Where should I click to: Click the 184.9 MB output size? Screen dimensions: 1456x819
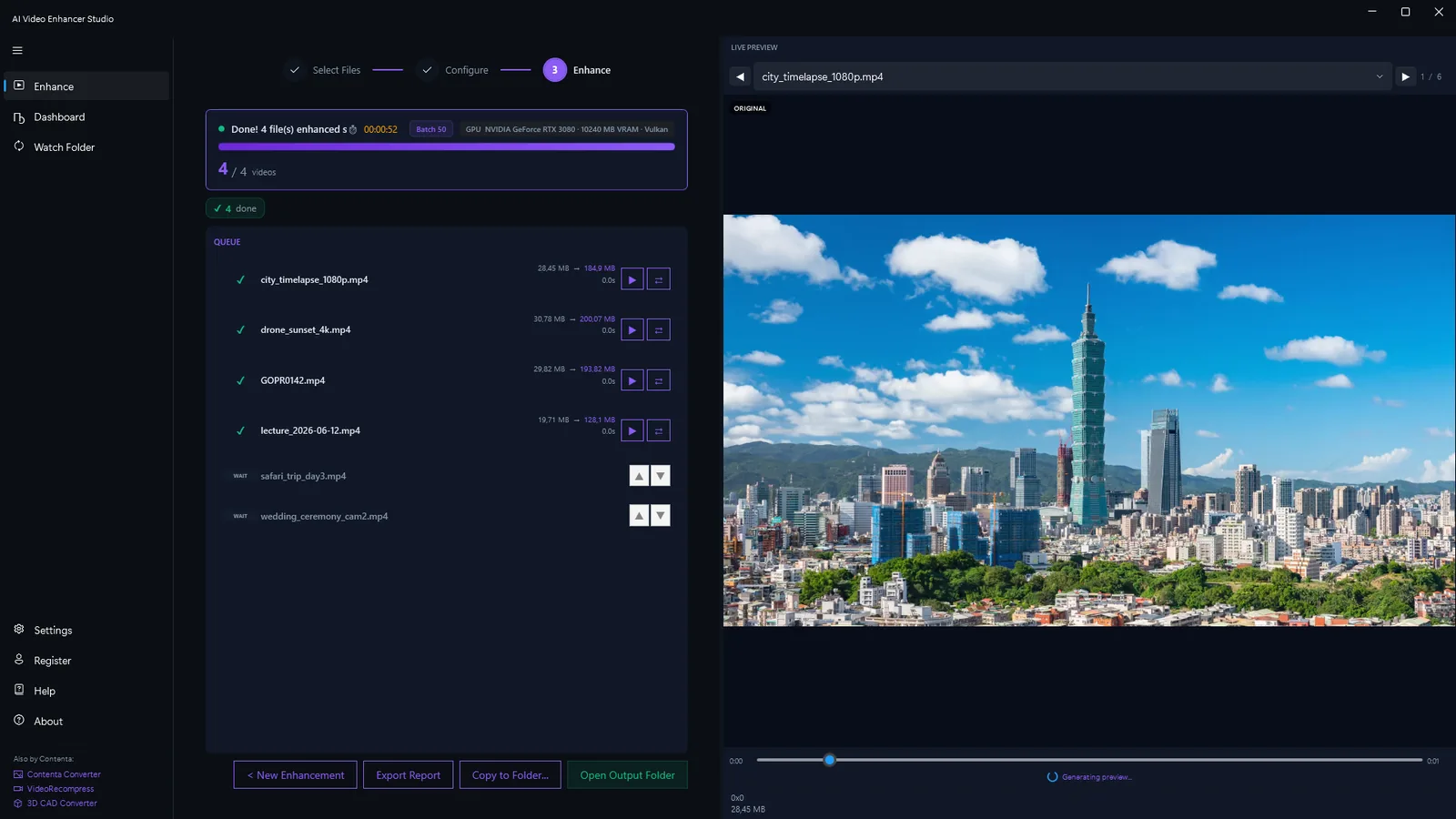[600, 268]
